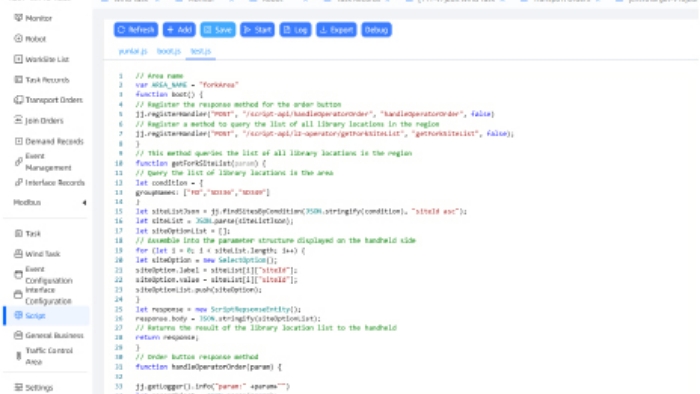Expand the Modbus menu arrow
Viewport: 700px width, 394px height.
[x=84, y=203]
